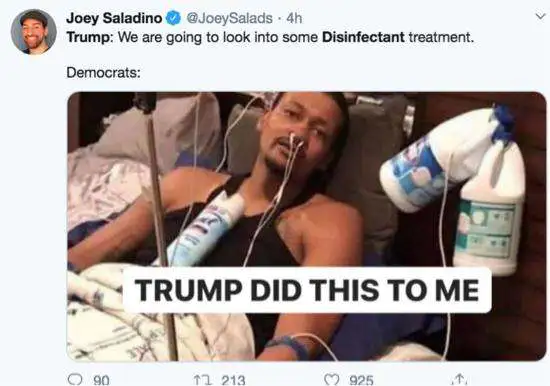Open the embedded hospital bed image

pyautogui.click(x=307, y=226)
